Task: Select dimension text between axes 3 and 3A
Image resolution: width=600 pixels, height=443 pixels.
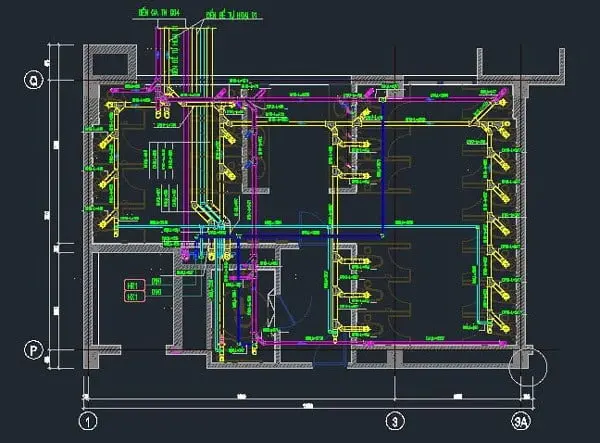Action: (x=458, y=396)
